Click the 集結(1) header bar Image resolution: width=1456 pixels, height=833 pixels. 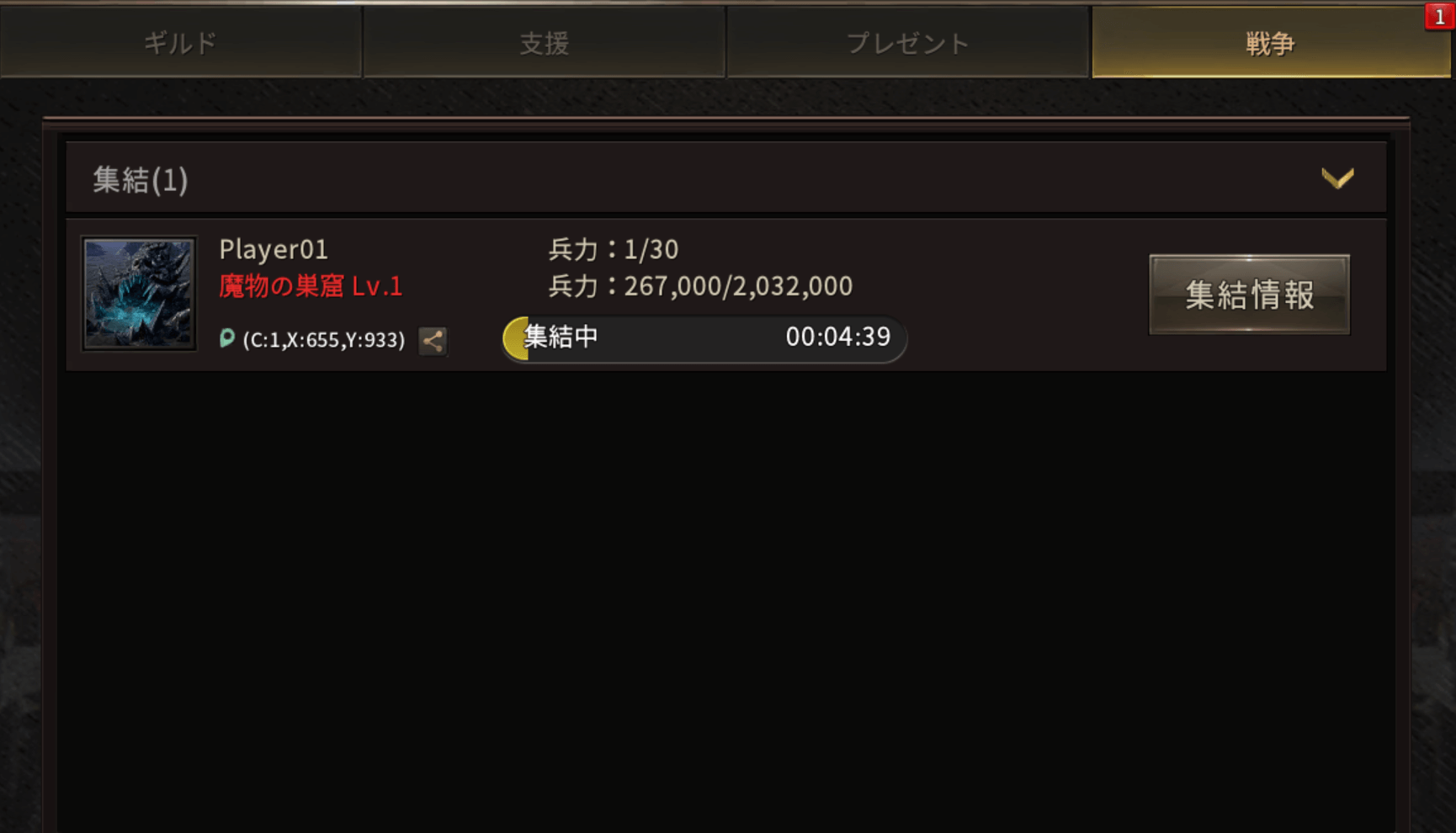click(726, 178)
